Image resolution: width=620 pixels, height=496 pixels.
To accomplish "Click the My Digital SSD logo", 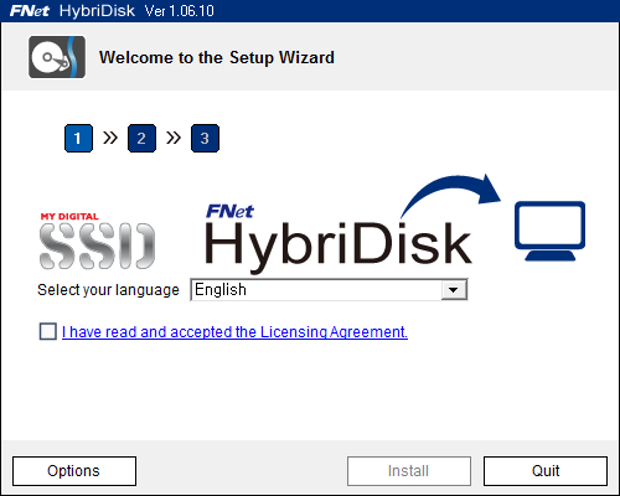I will point(97,241).
